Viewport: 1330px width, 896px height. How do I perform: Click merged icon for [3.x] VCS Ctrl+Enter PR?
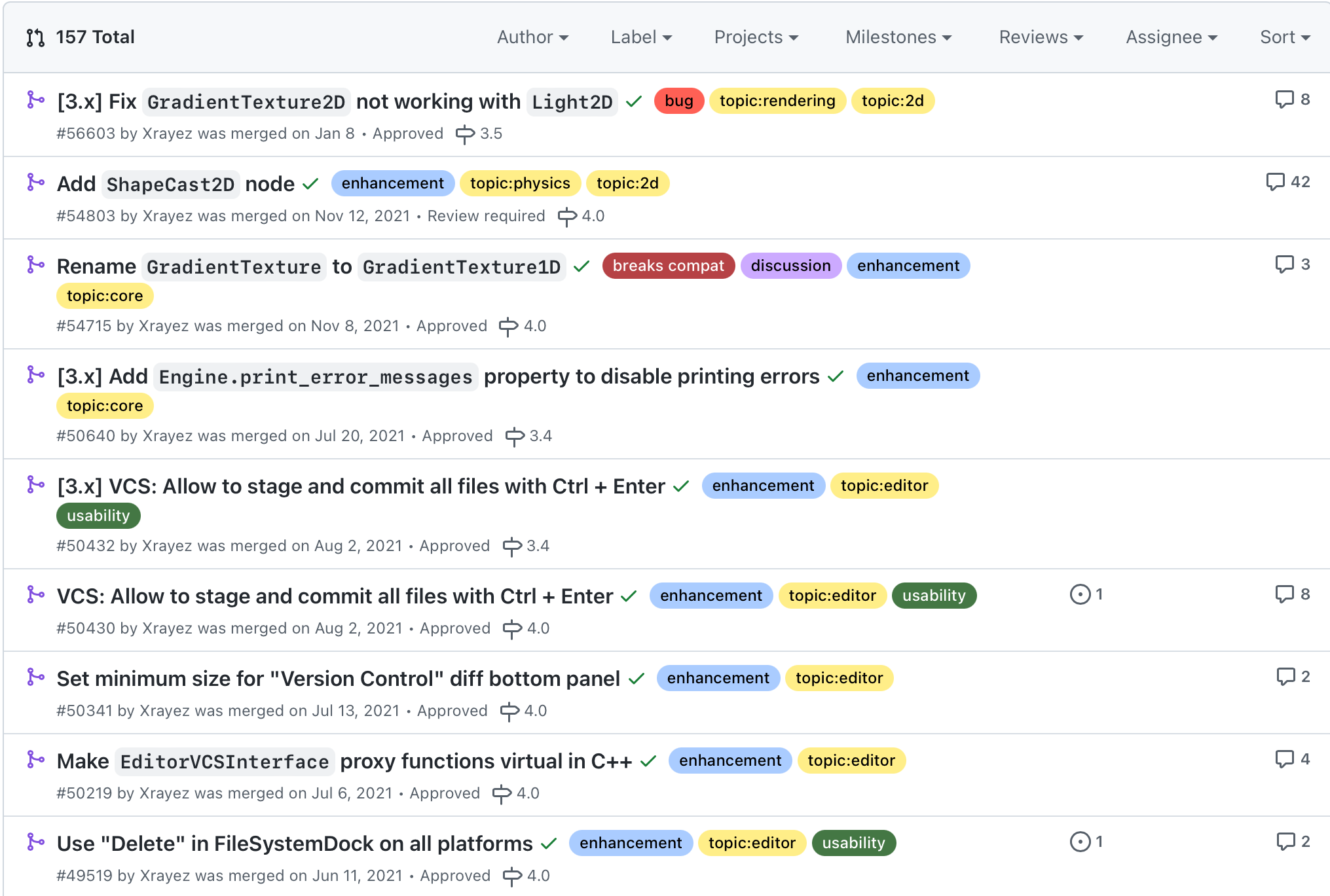35,485
